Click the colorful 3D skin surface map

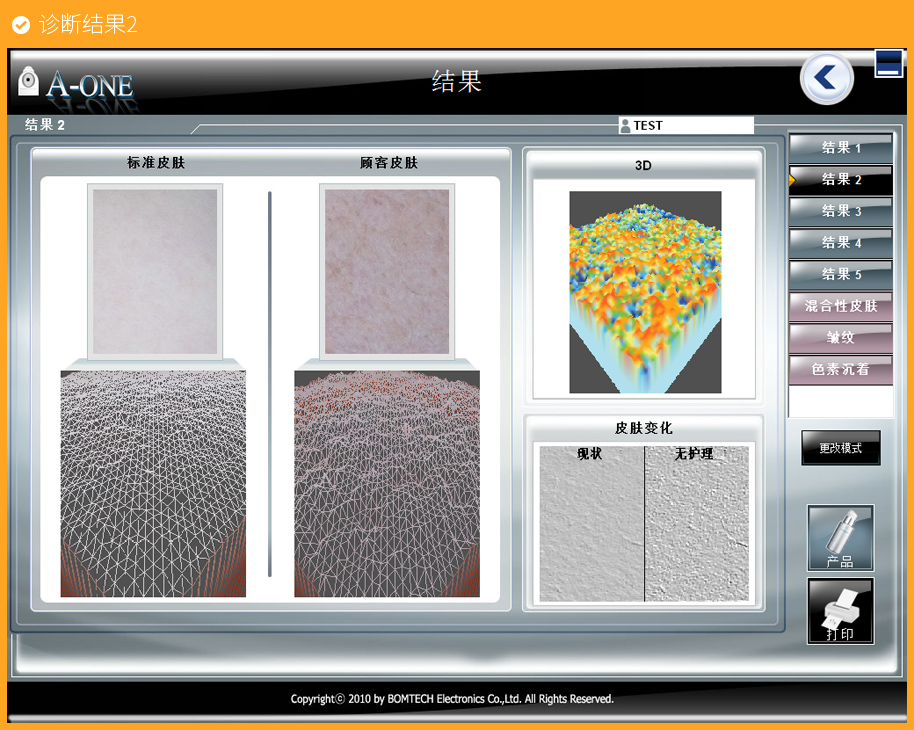click(x=645, y=292)
